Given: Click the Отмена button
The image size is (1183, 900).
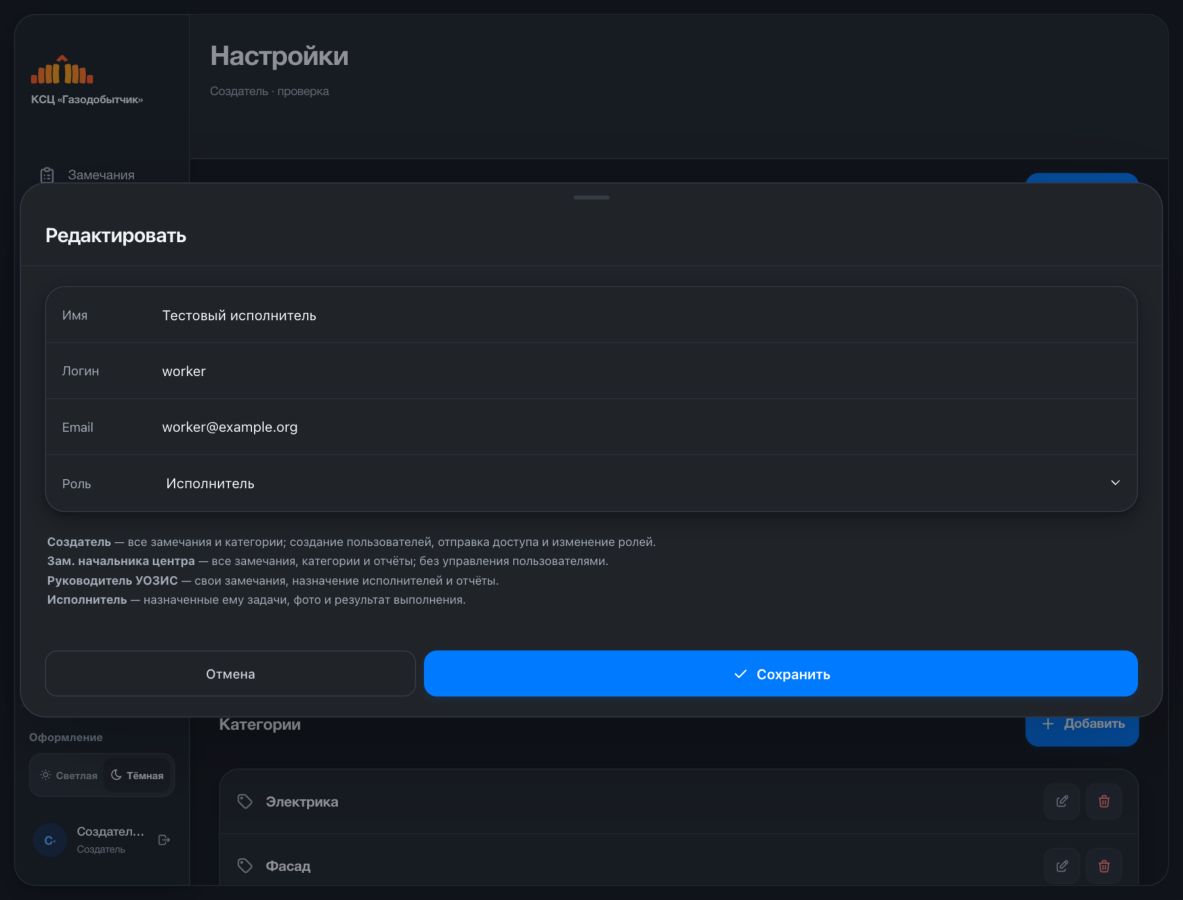Looking at the screenshot, I should [x=230, y=674].
